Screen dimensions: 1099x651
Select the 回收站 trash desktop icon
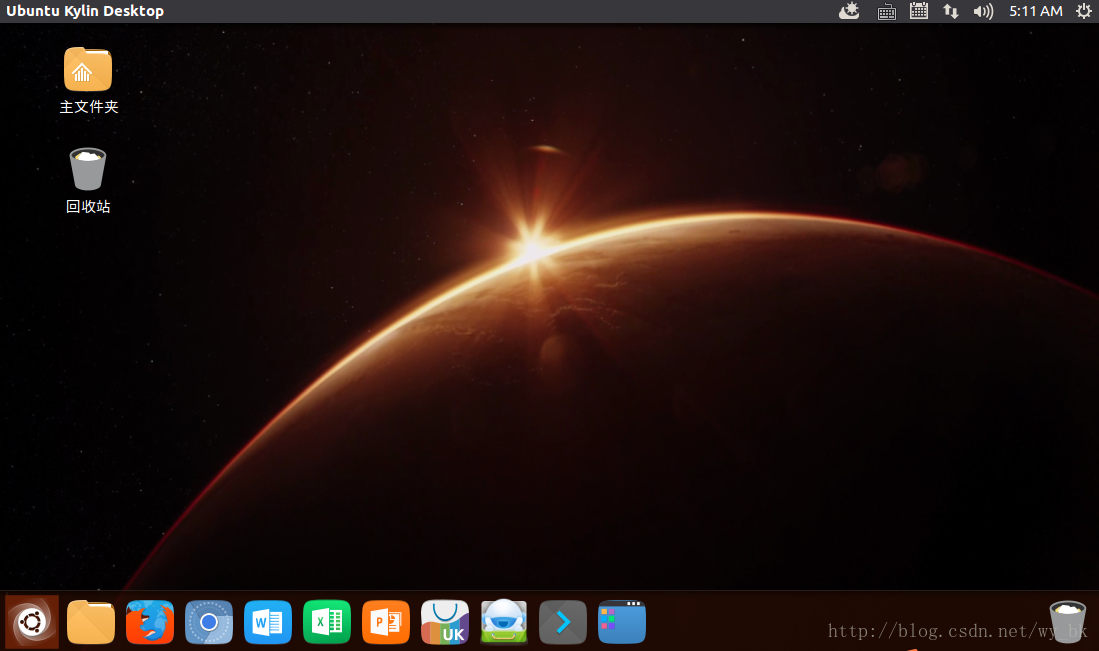point(88,181)
